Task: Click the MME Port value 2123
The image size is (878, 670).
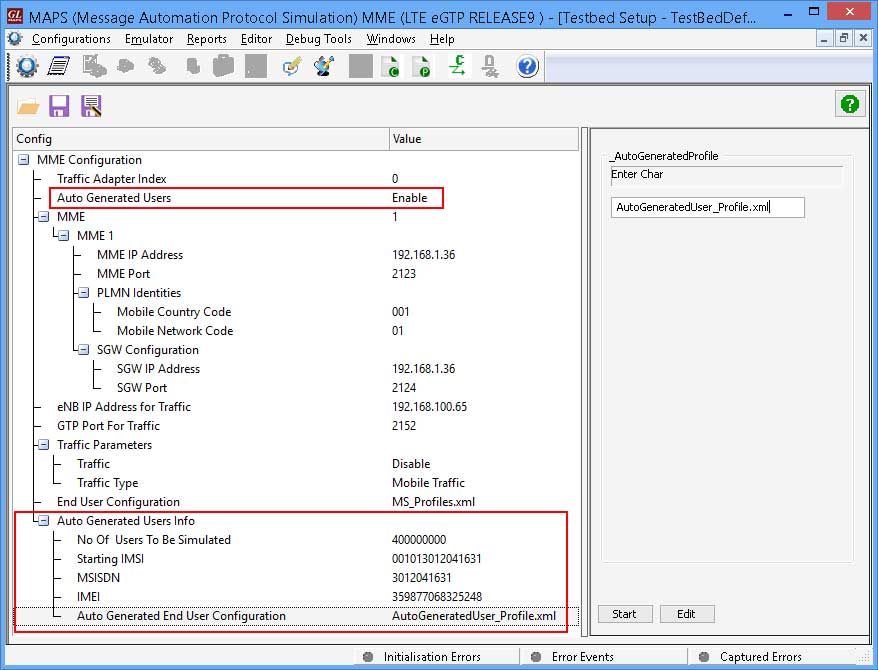Action: [404, 274]
